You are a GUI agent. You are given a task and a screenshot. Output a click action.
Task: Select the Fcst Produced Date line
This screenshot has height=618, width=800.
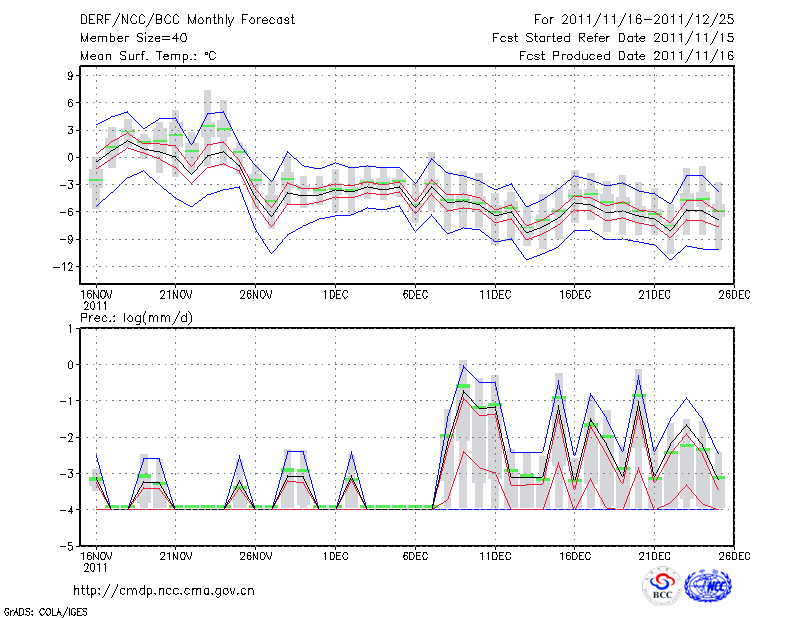pos(626,56)
